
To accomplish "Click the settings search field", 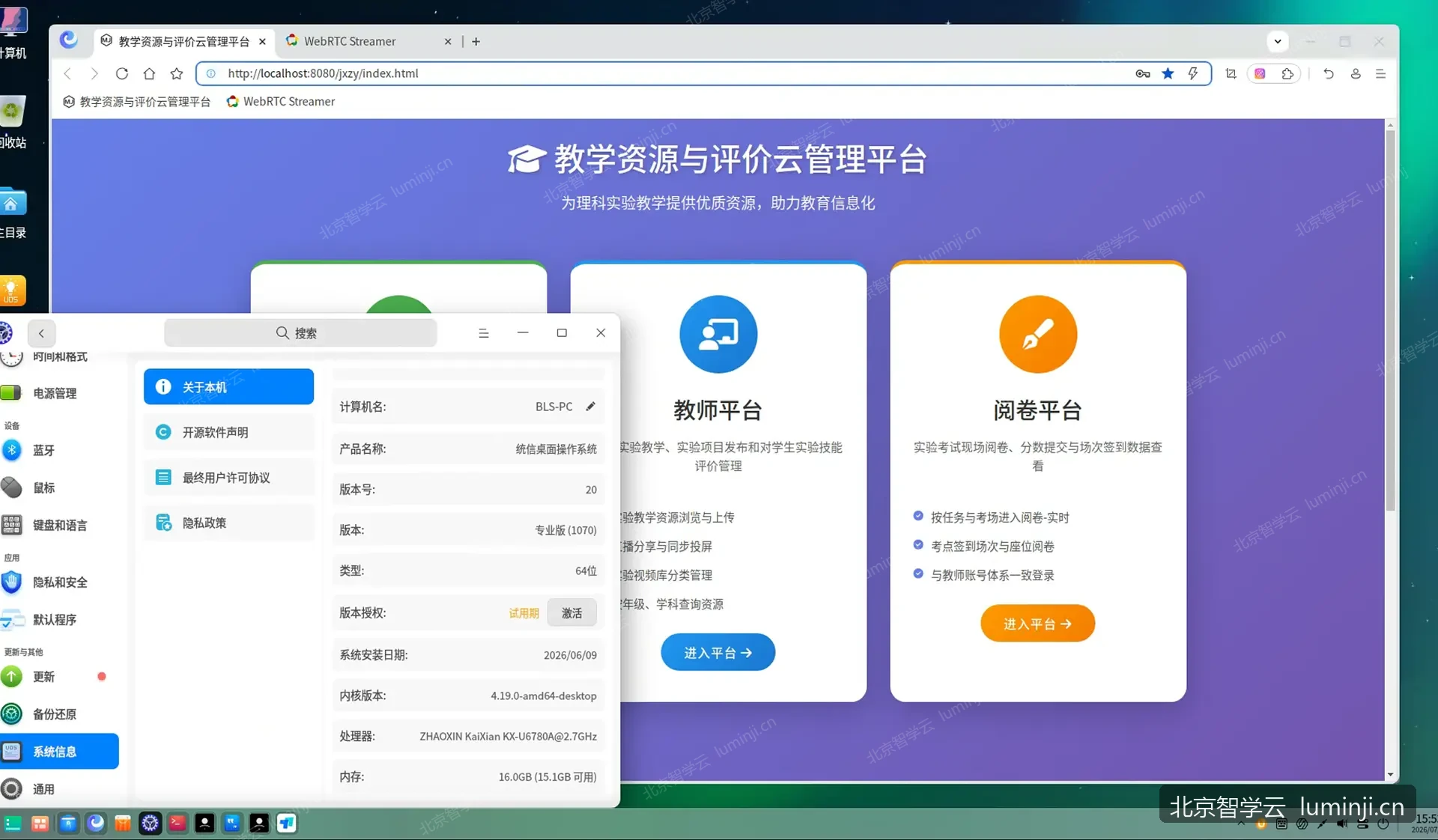I will 300,333.
